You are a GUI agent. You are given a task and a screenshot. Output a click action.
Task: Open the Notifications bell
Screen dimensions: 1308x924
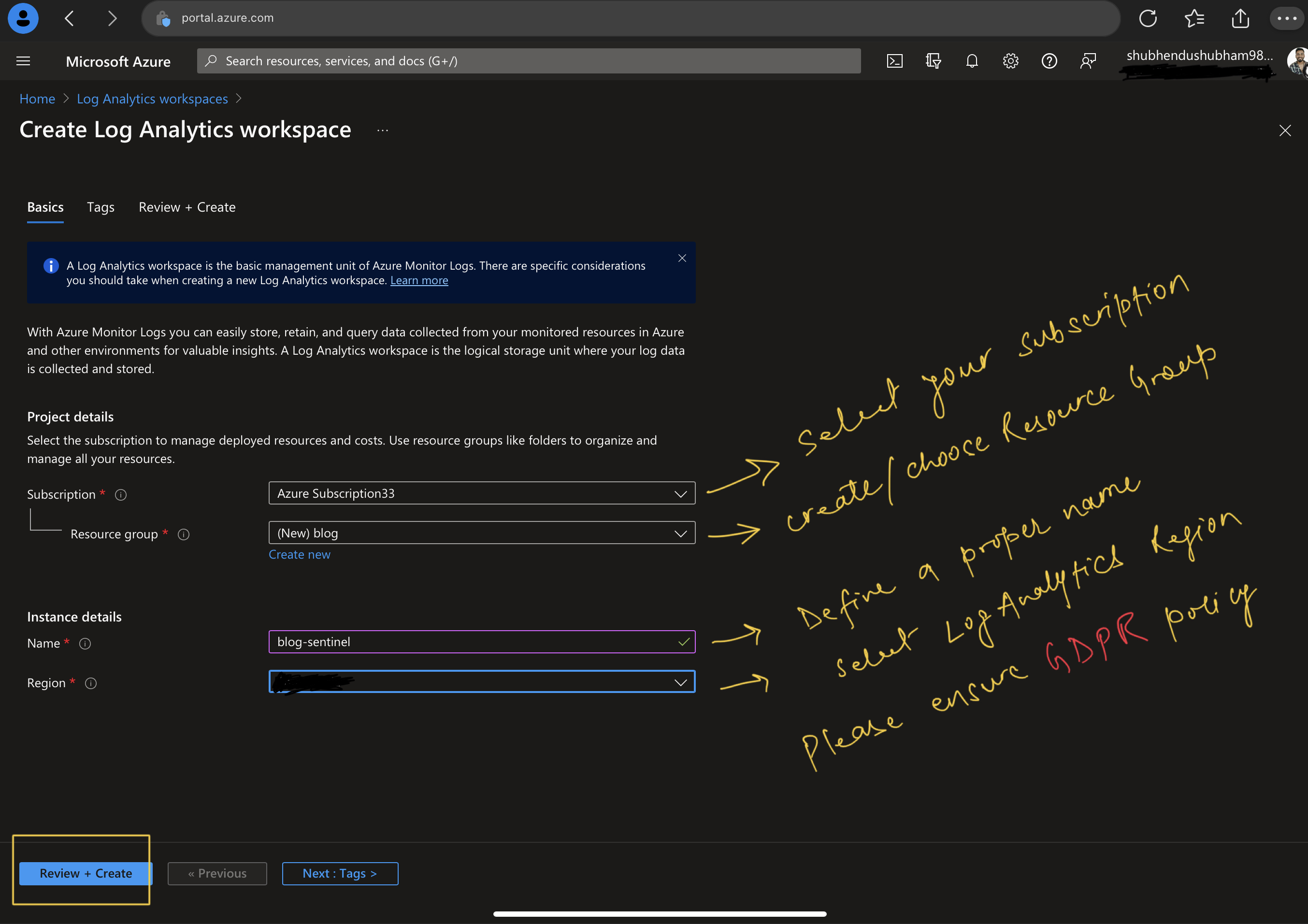point(972,61)
